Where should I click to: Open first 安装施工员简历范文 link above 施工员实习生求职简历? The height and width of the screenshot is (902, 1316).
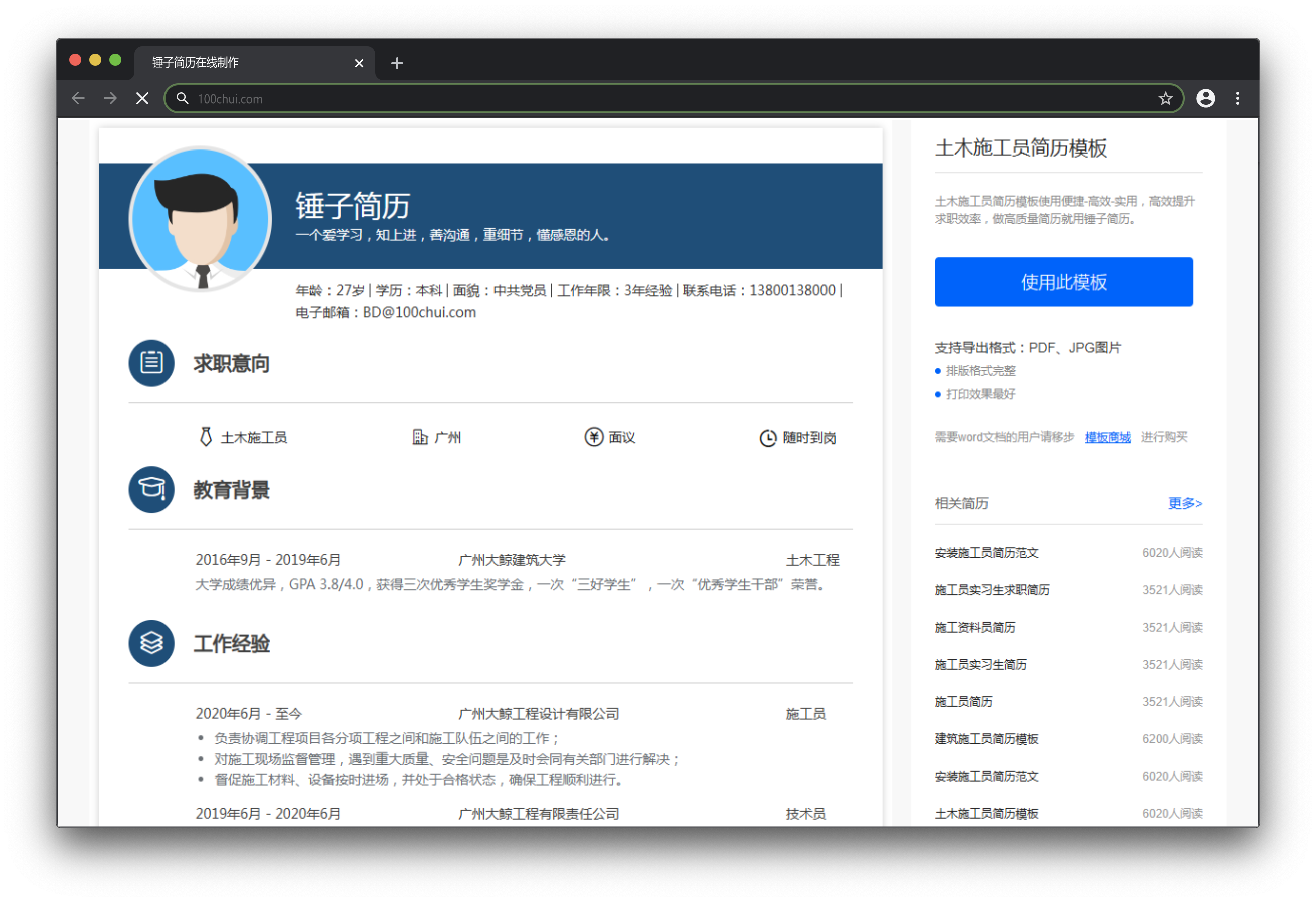pyautogui.click(x=986, y=552)
